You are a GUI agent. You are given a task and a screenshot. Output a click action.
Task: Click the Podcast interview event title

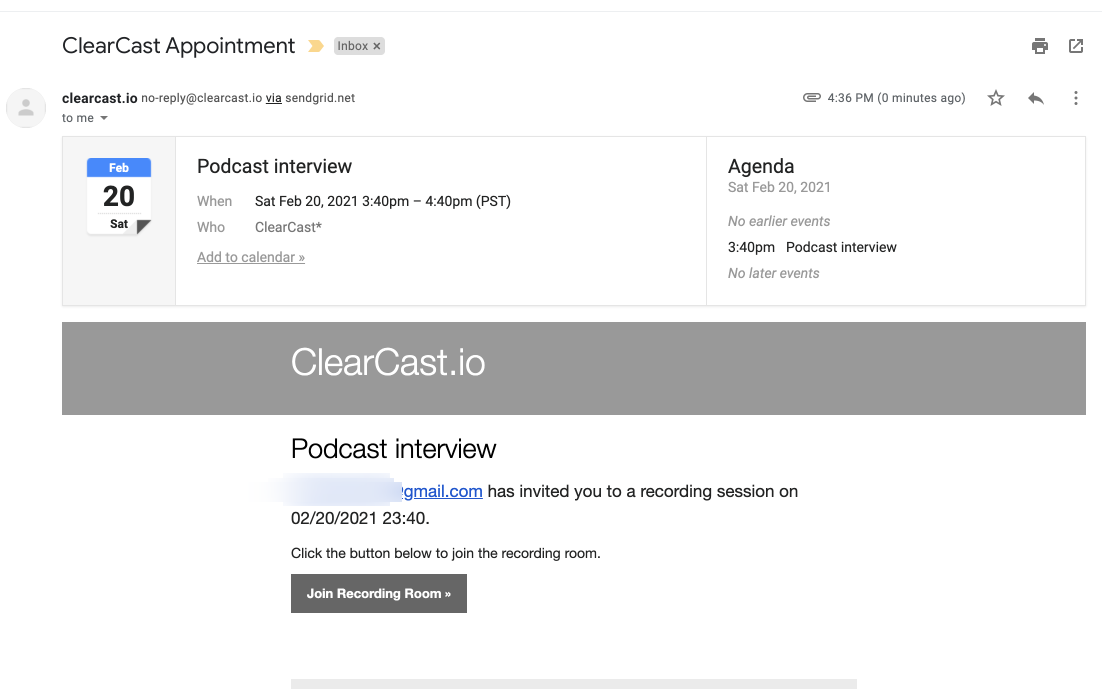point(274,166)
